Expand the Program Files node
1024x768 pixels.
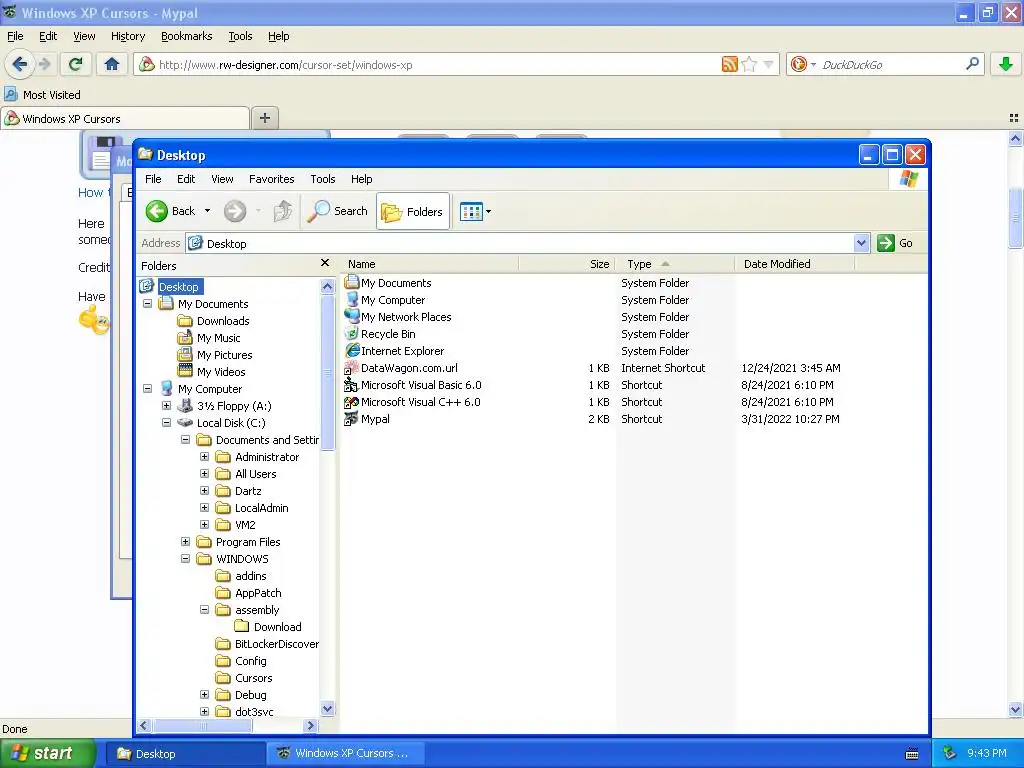coord(185,541)
